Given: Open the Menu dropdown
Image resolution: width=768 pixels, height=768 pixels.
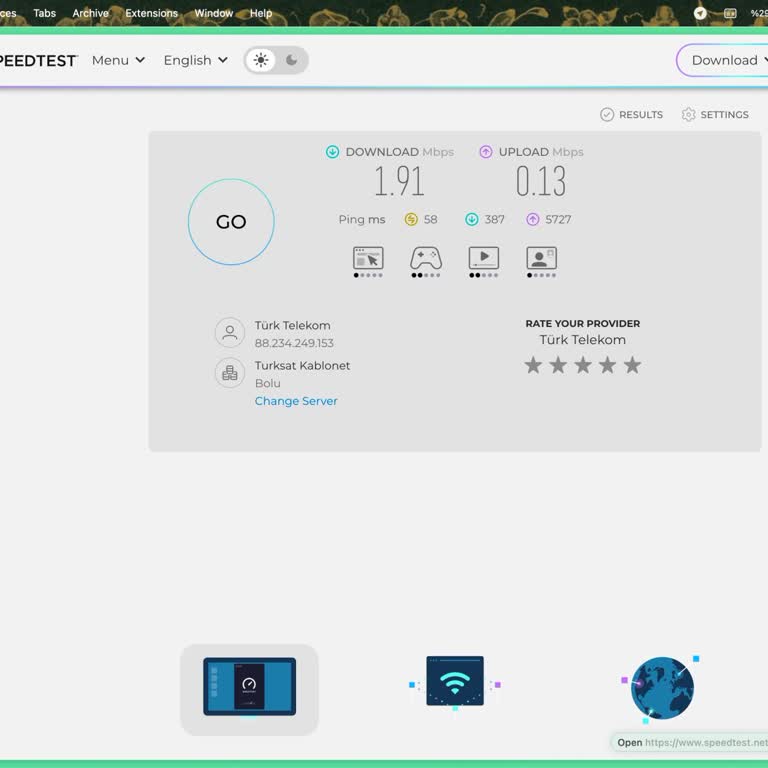Looking at the screenshot, I should [x=119, y=60].
